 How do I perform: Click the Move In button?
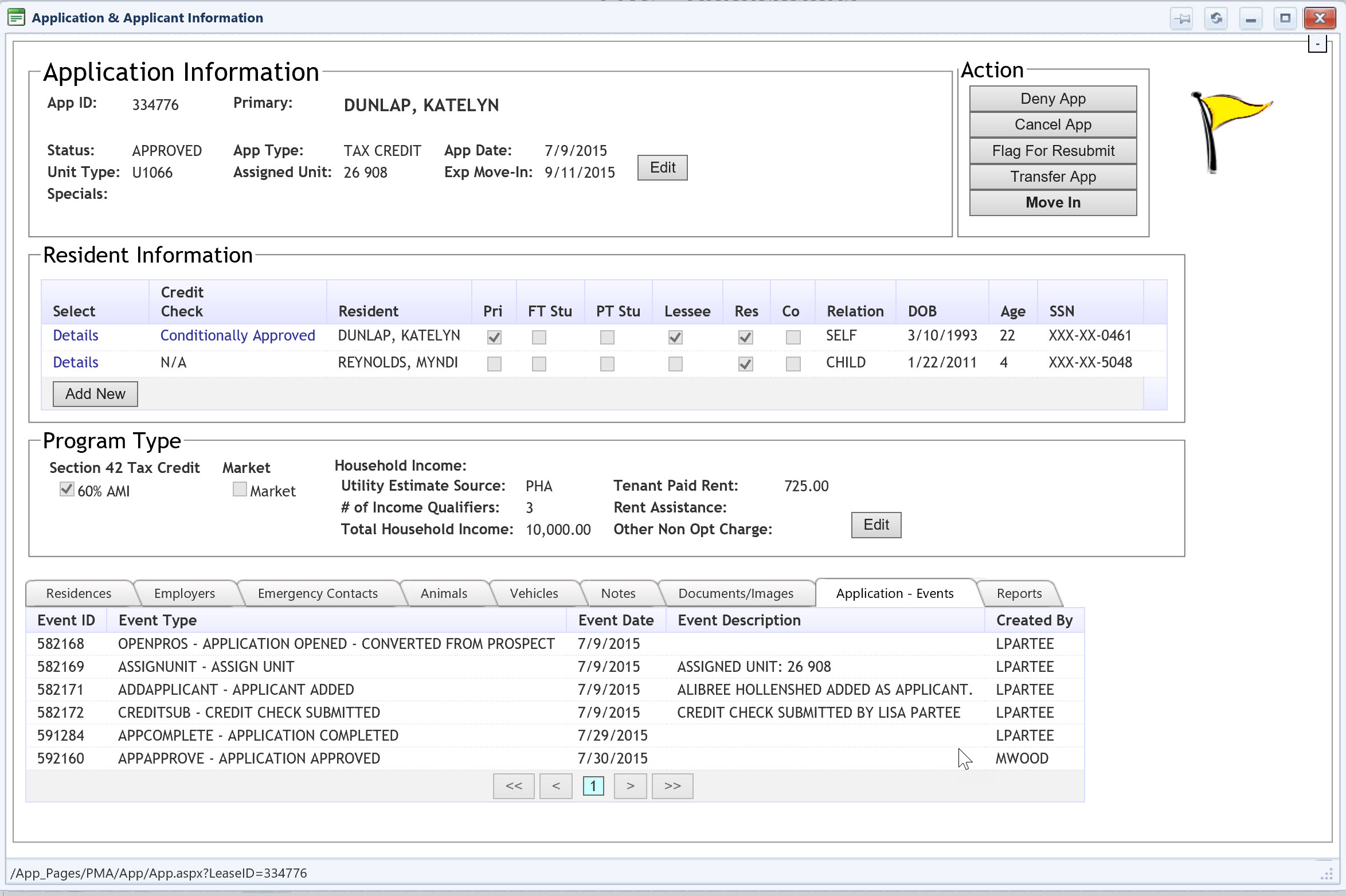(1052, 202)
